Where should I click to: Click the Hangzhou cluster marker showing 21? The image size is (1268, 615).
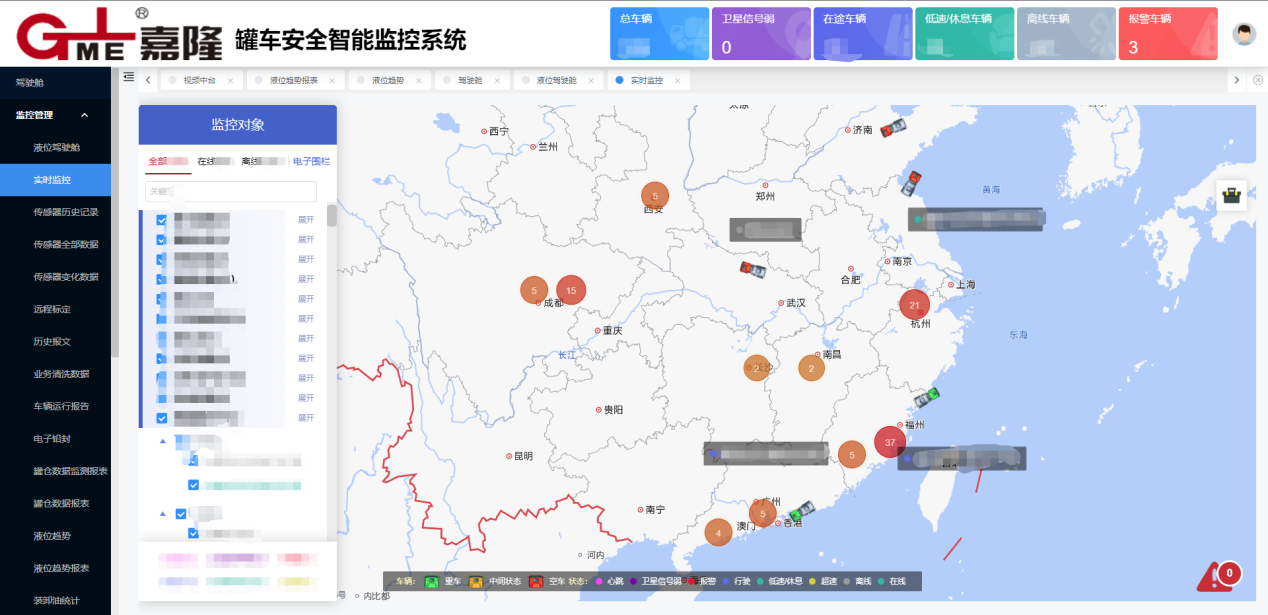tap(914, 305)
